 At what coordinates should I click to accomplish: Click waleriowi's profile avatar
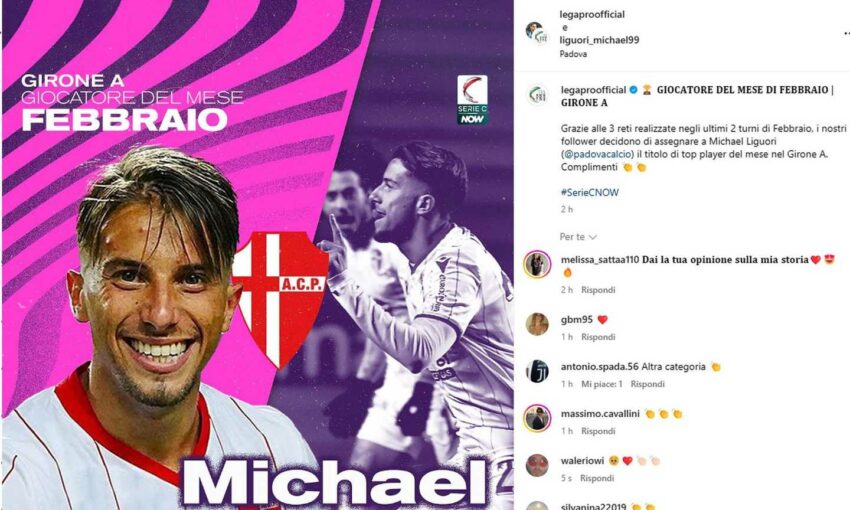click(x=537, y=465)
